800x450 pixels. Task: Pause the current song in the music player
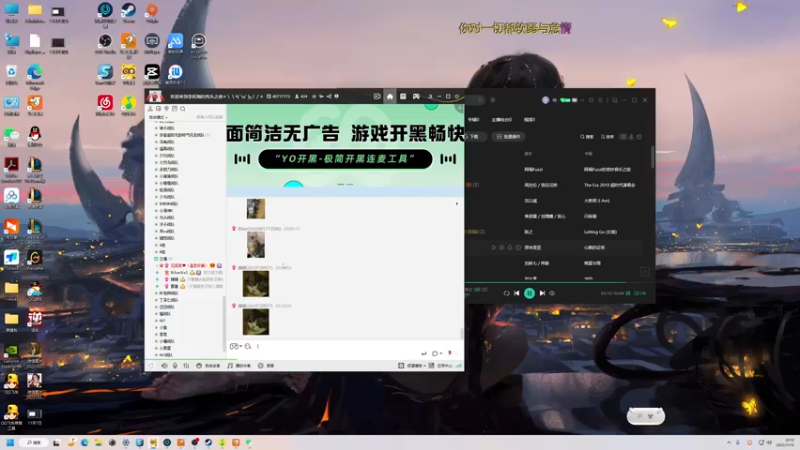click(529, 293)
